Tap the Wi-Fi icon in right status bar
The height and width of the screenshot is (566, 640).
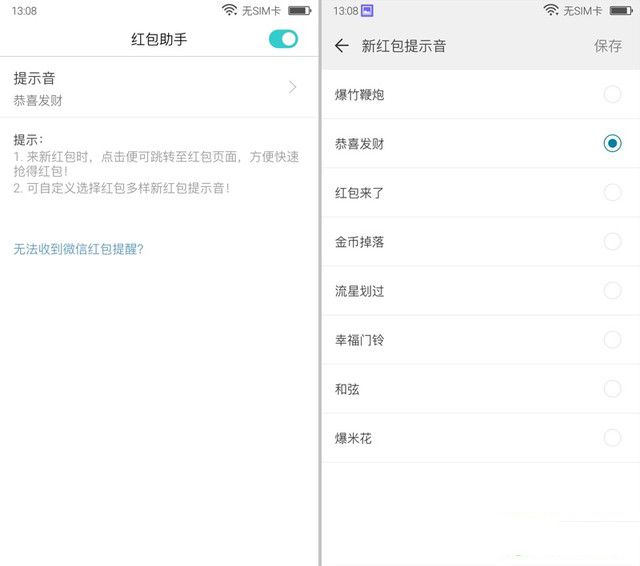551,10
